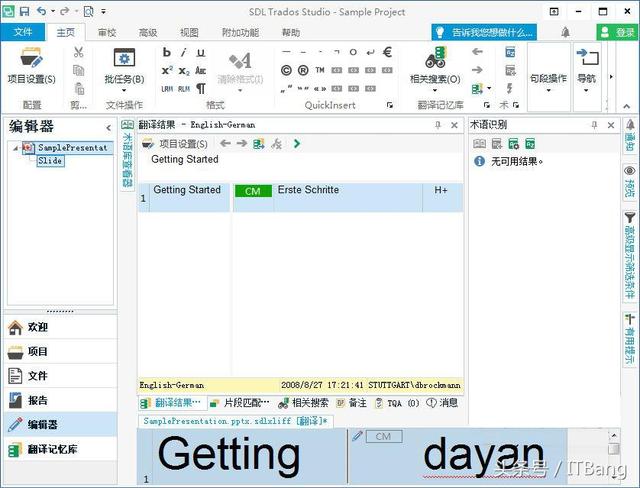Toggle bold formatting

coord(167,52)
